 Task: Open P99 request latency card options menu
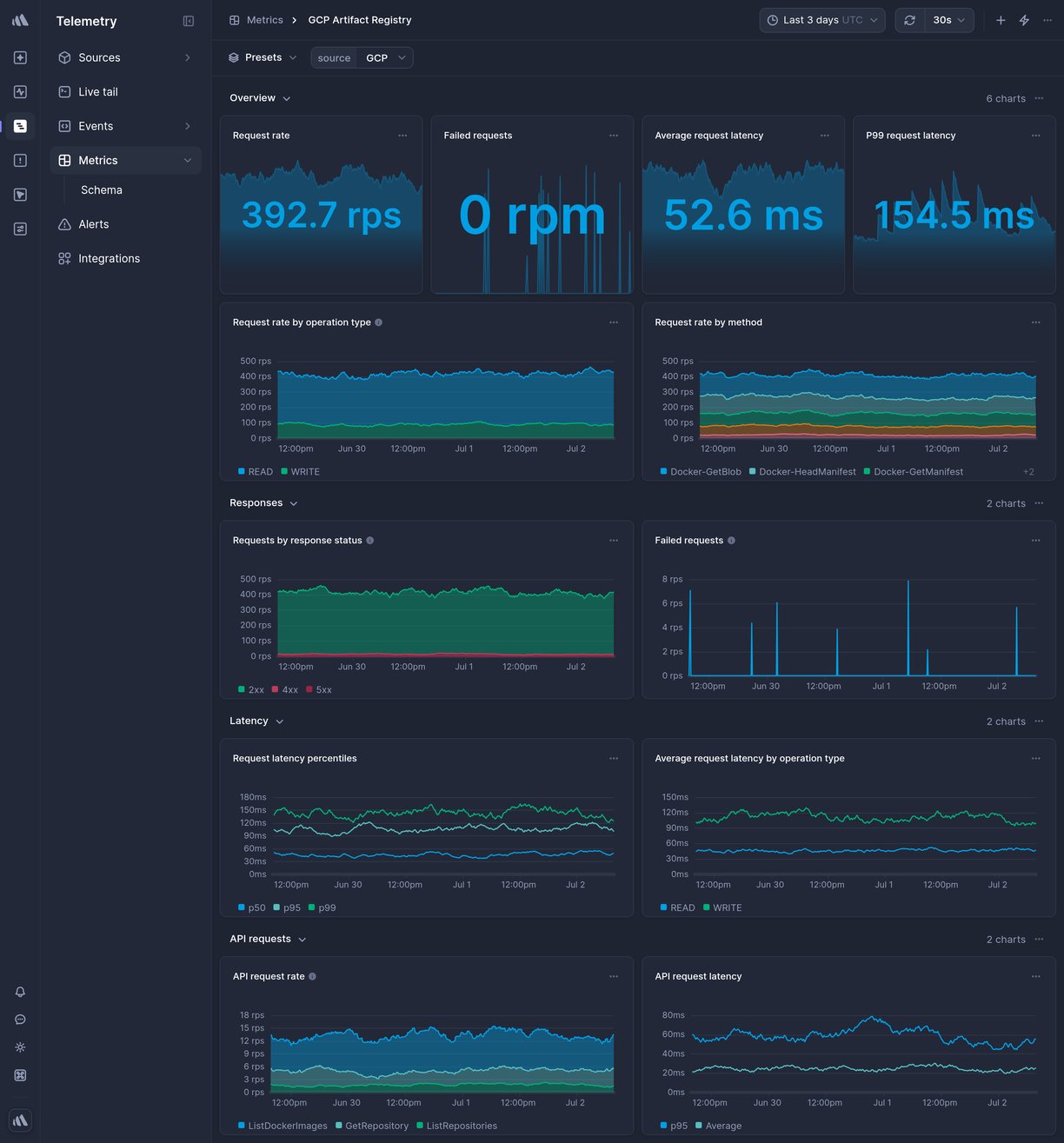click(1036, 136)
